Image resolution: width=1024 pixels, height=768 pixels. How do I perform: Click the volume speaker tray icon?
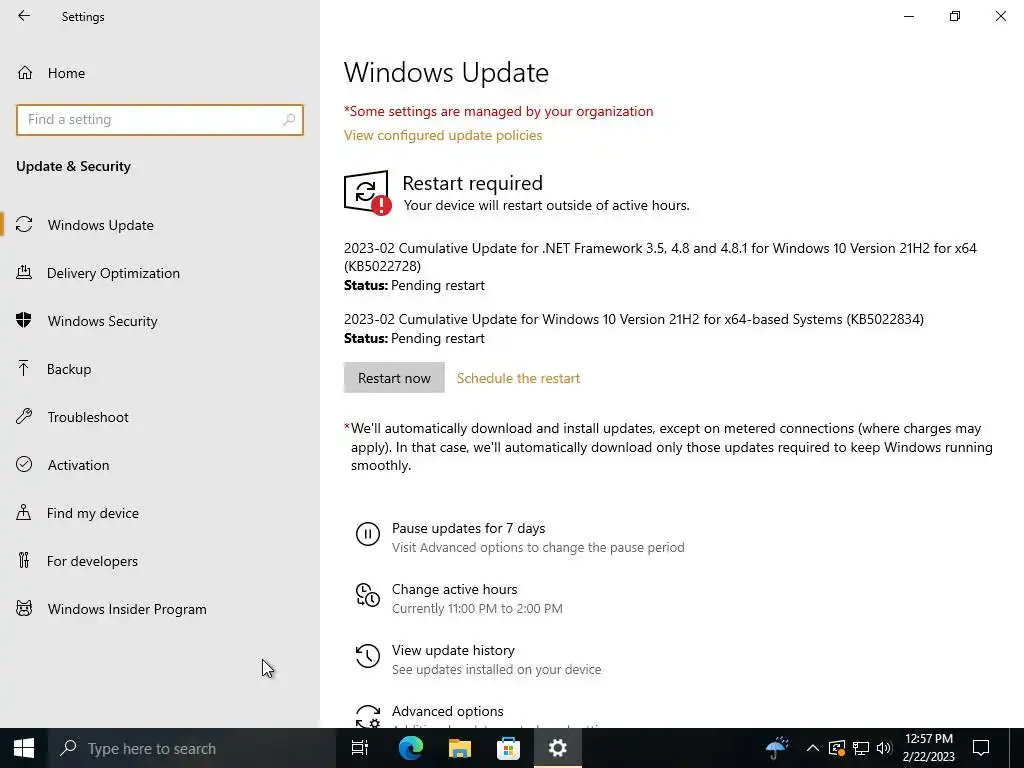pos(884,748)
